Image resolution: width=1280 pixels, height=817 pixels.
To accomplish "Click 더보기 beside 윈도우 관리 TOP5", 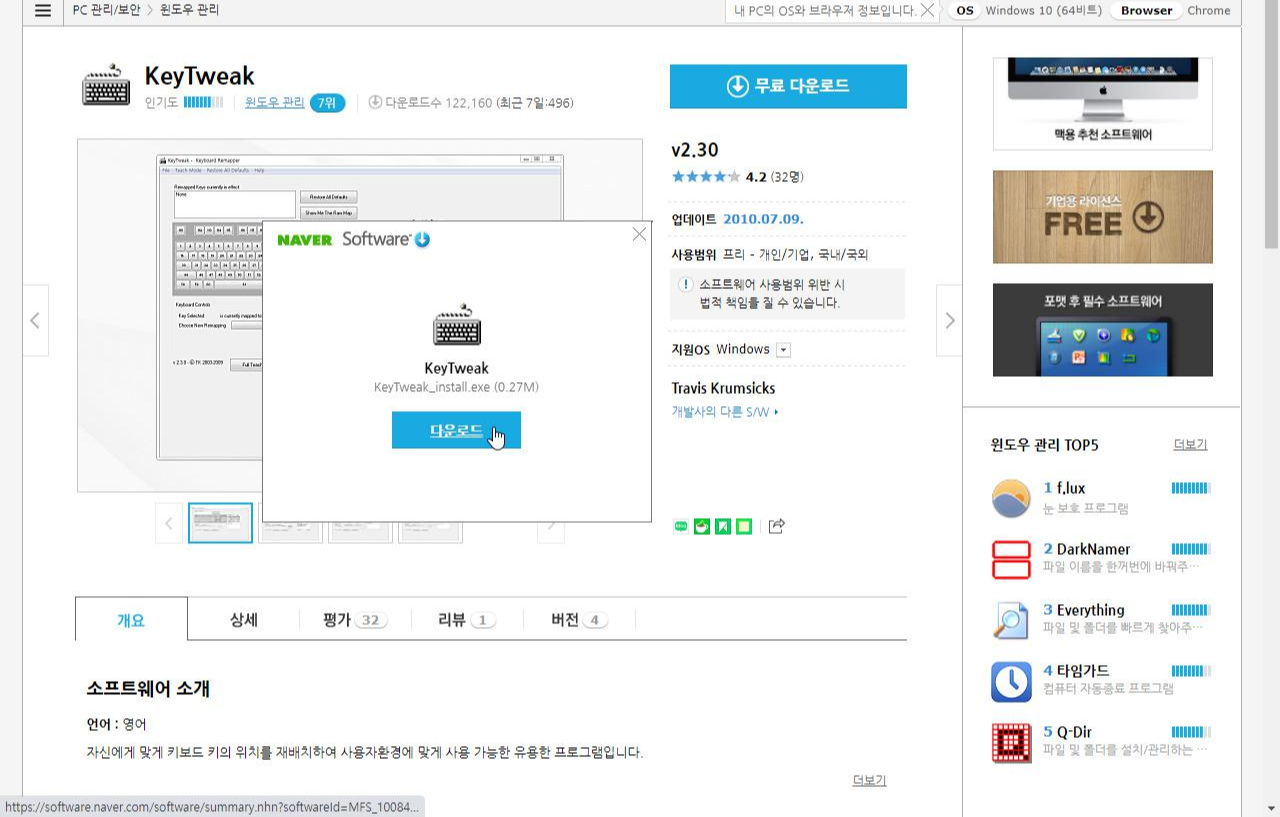I will coord(1190,444).
